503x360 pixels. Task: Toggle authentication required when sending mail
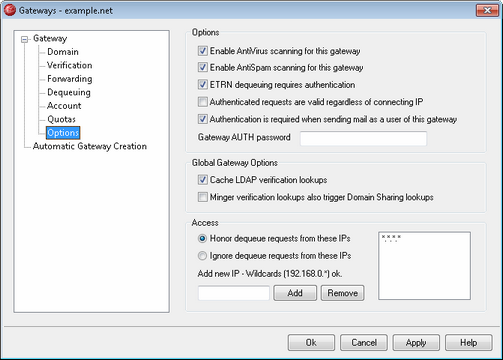[x=203, y=119]
